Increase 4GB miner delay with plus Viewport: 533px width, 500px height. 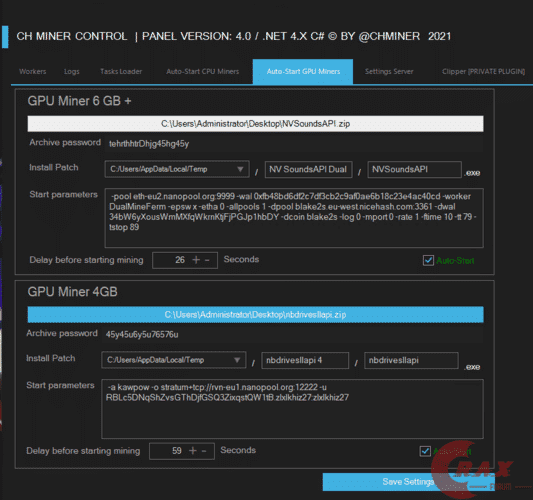193,451
